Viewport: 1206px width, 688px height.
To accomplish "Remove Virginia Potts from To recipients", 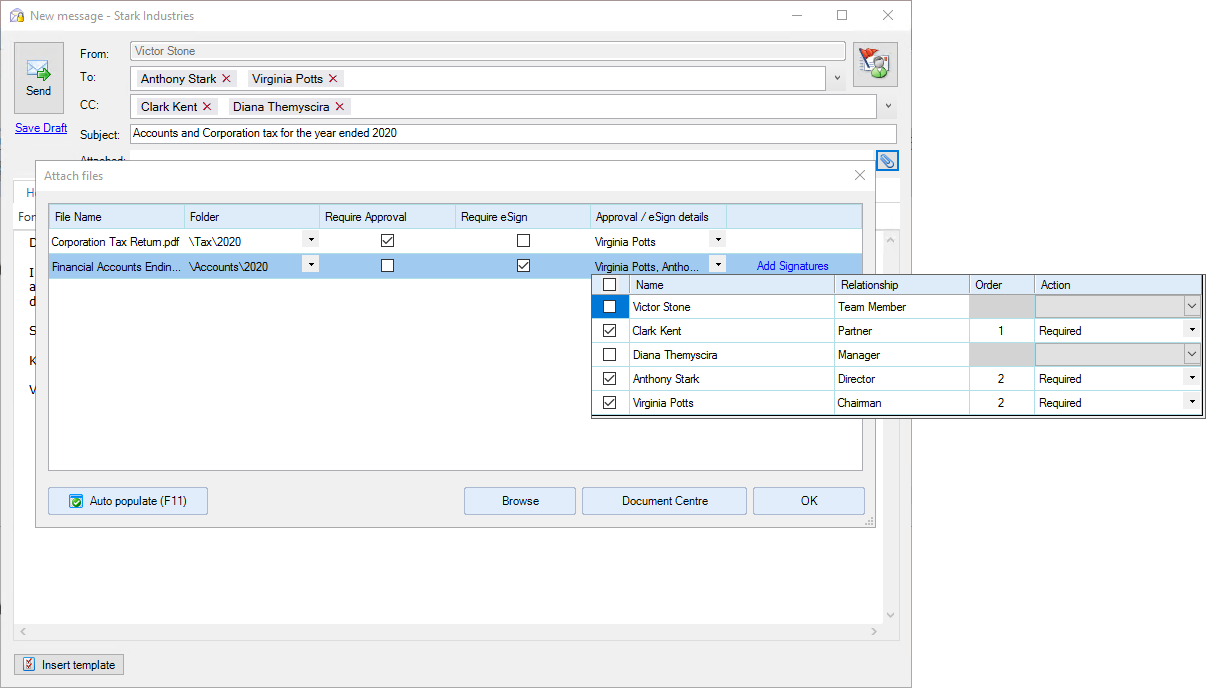I will 333,78.
